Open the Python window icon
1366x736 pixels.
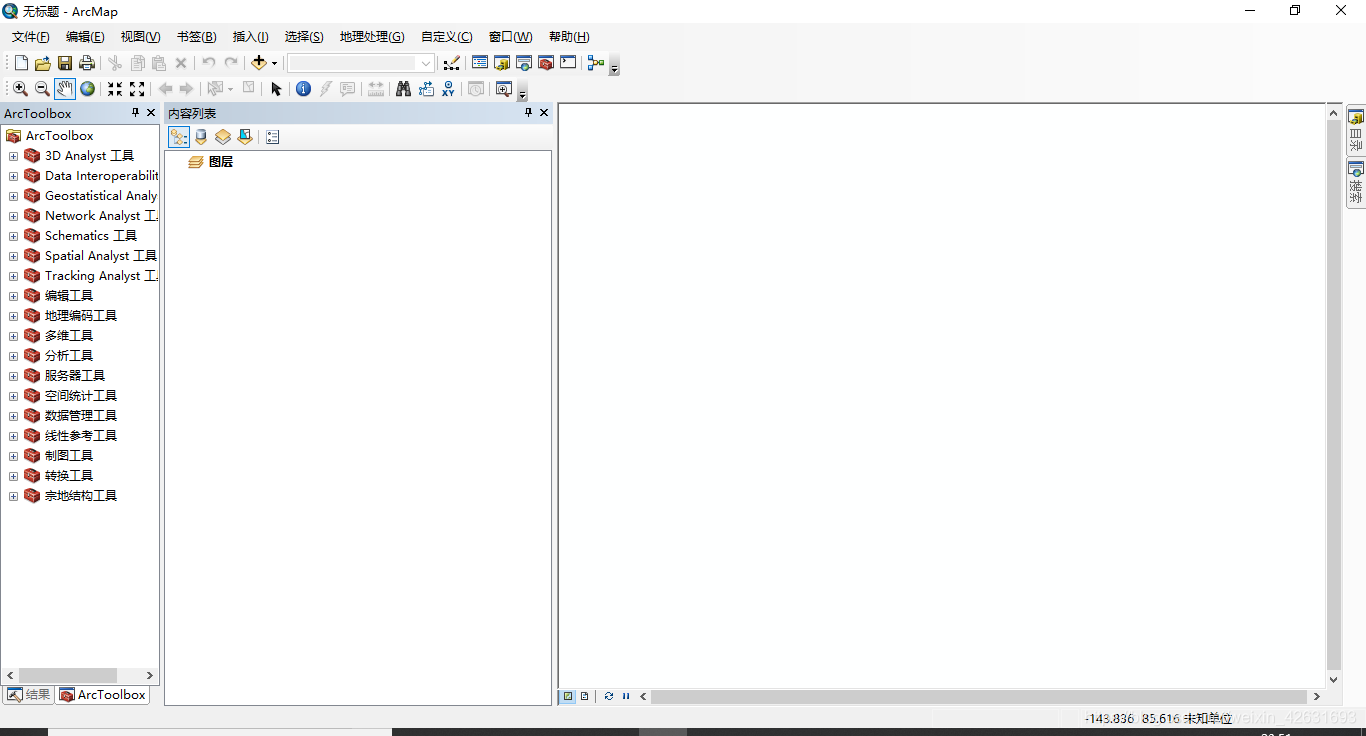[568, 63]
